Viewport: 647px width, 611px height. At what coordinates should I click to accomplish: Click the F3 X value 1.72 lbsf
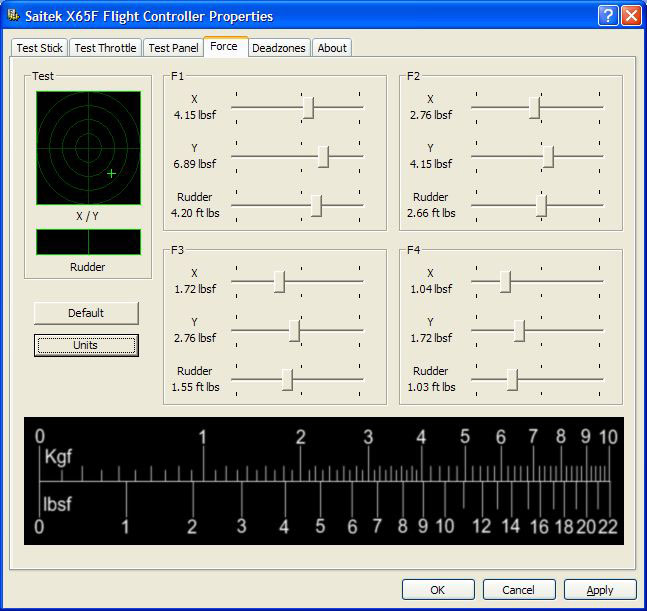pyautogui.click(x=195, y=289)
